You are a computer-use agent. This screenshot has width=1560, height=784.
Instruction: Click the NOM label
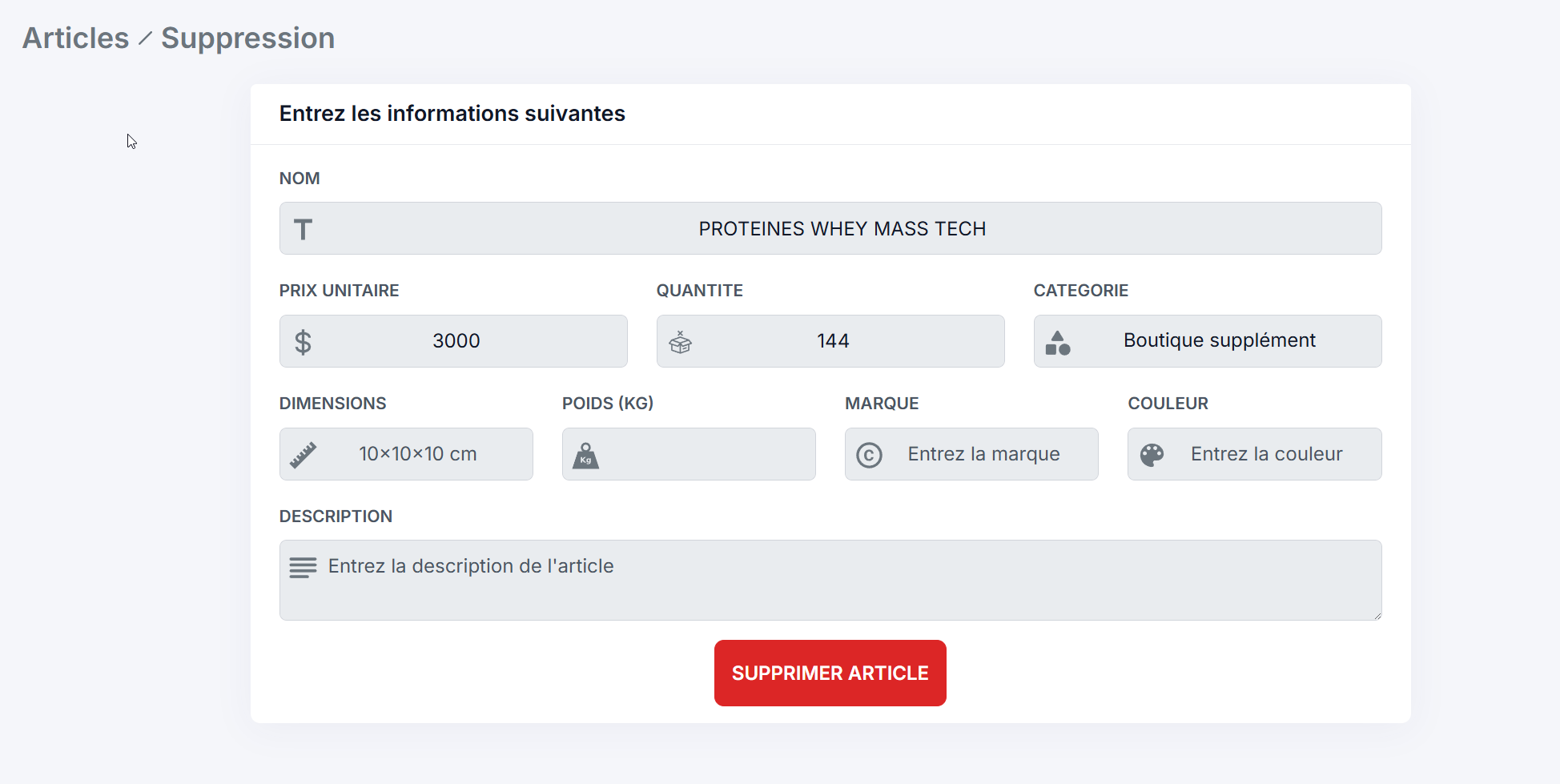pyautogui.click(x=300, y=179)
